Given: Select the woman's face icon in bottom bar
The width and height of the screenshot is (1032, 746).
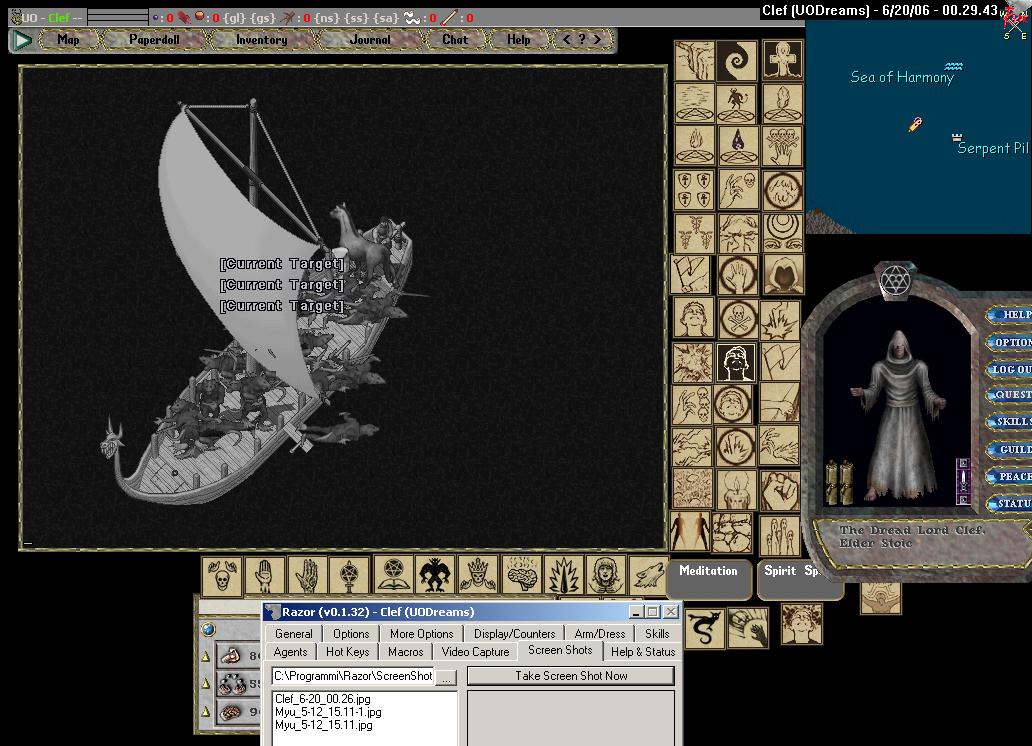Looking at the screenshot, I should click(x=606, y=575).
